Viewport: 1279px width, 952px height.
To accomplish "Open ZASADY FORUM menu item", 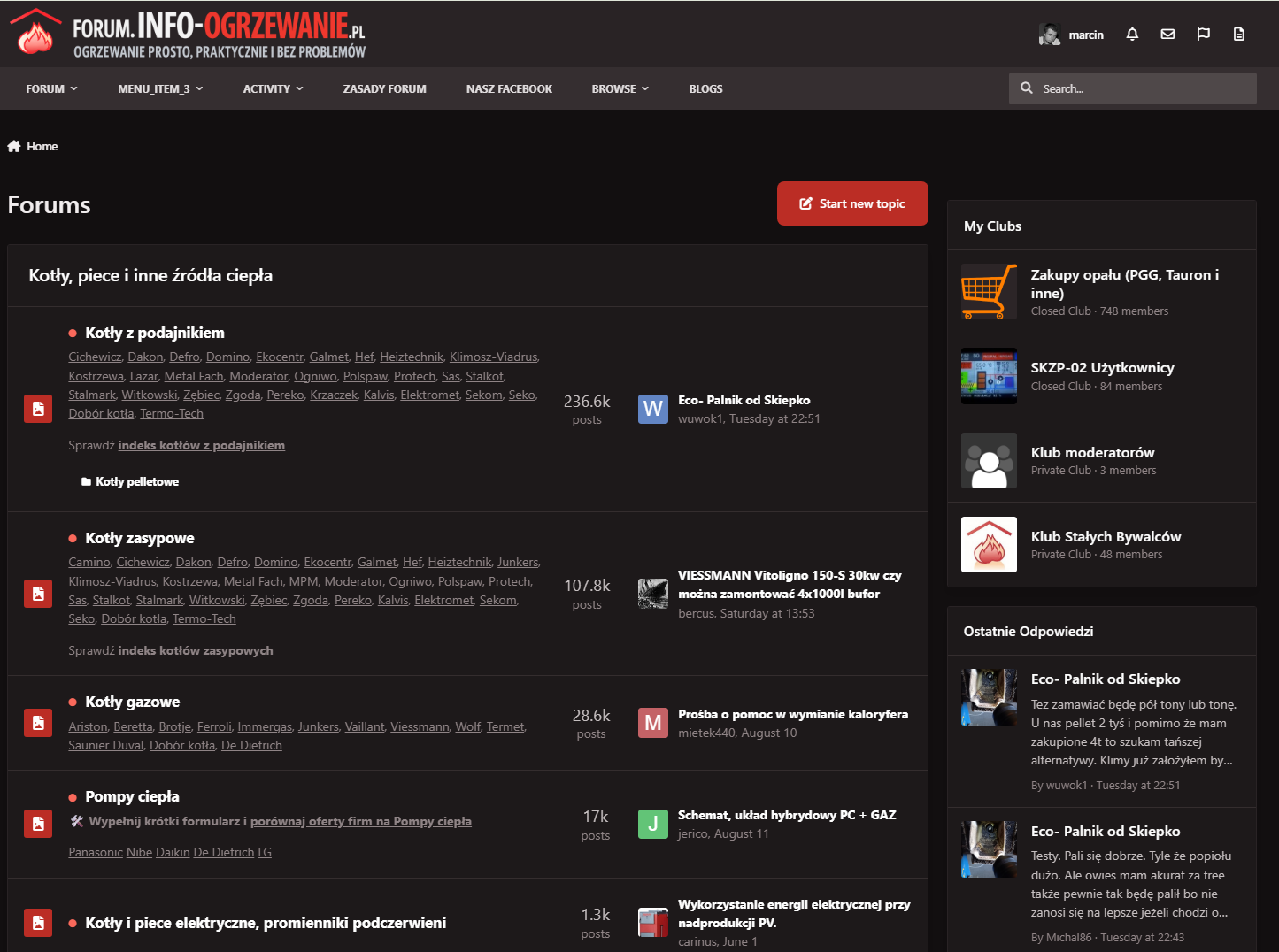I will coord(384,88).
